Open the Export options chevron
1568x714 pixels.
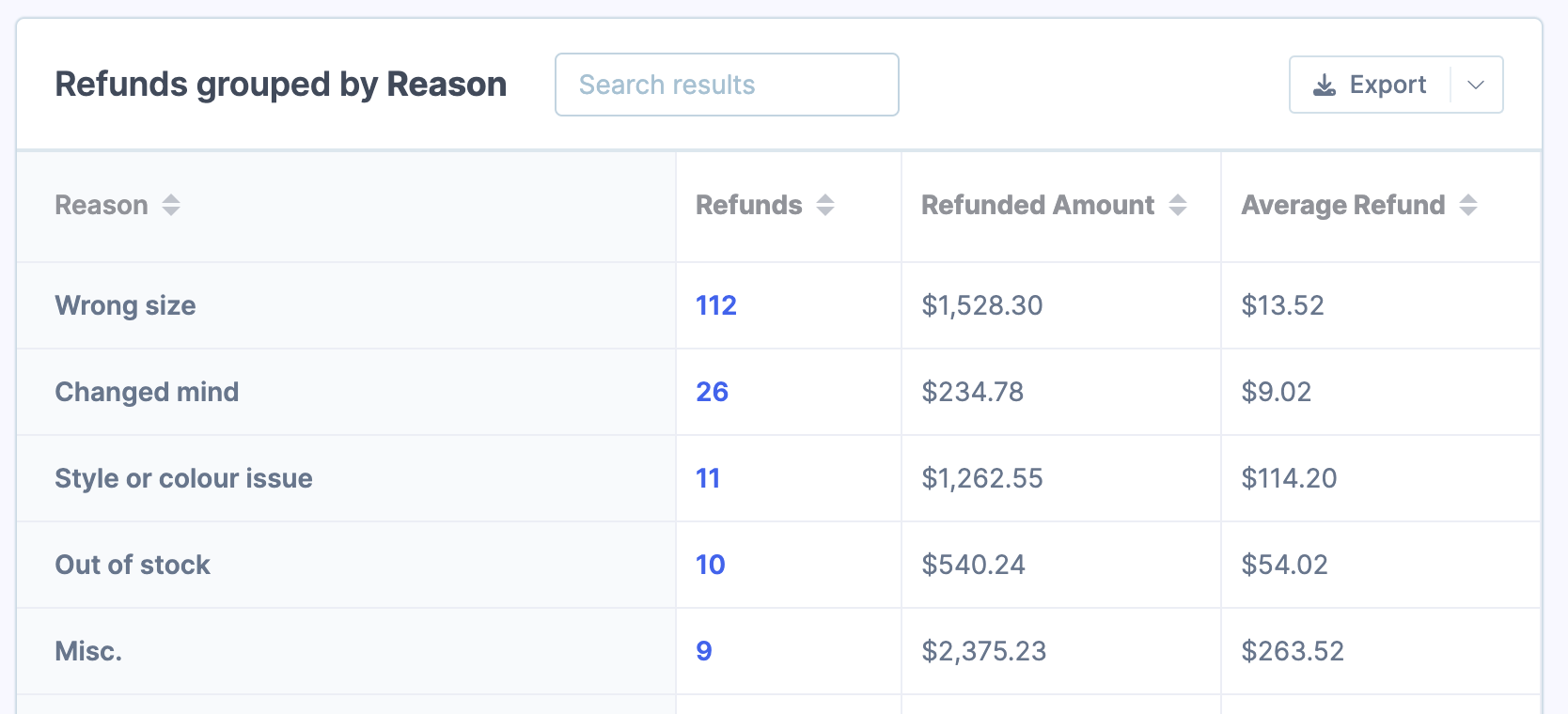point(1475,84)
